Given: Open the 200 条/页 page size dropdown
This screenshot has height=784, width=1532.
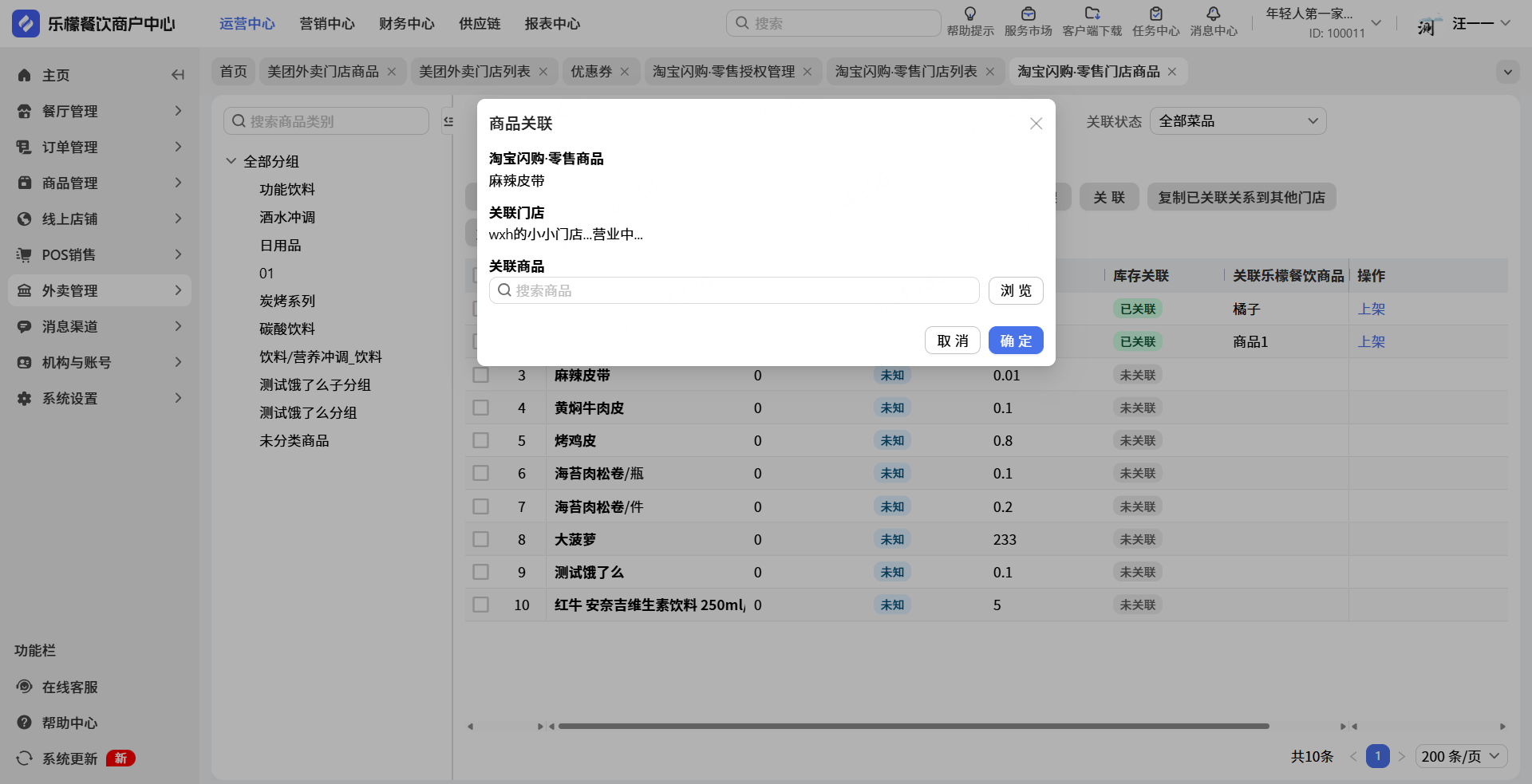Looking at the screenshot, I should tap(1461, 756).
